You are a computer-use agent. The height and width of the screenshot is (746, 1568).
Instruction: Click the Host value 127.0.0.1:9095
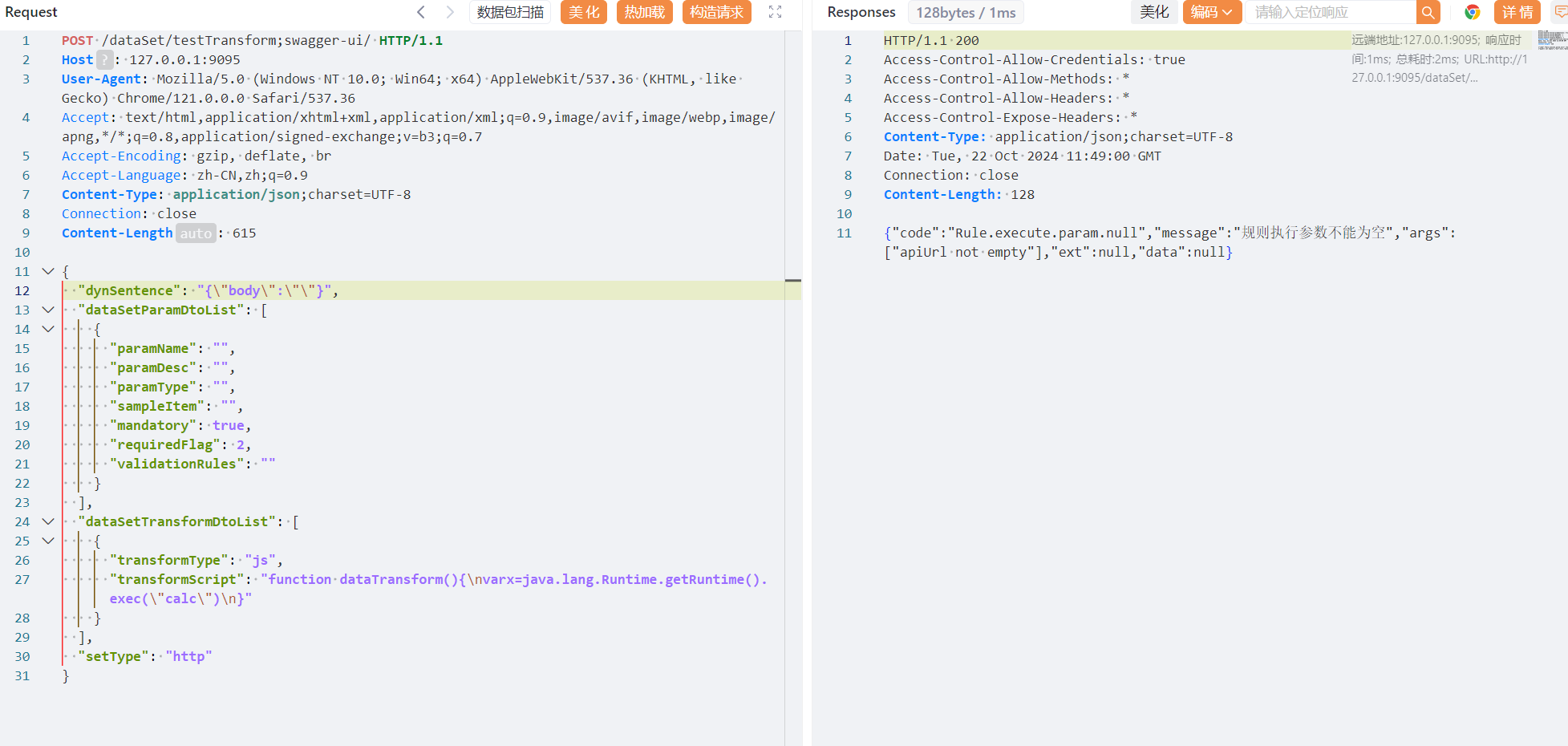pyautogui.click(x=184, y=59)
